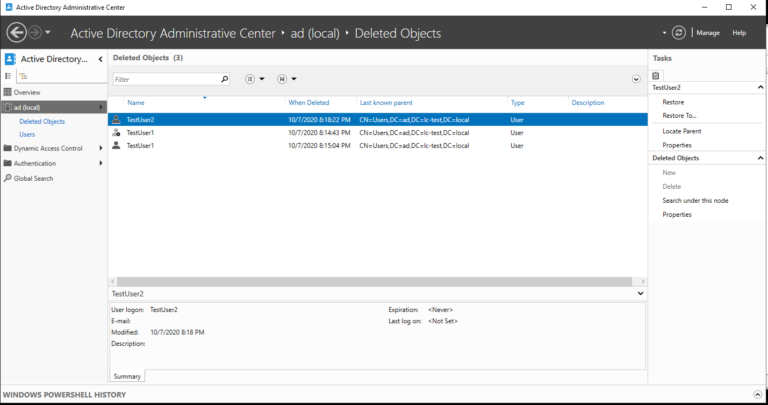
Task: Click Restore task
Action: 673,102
